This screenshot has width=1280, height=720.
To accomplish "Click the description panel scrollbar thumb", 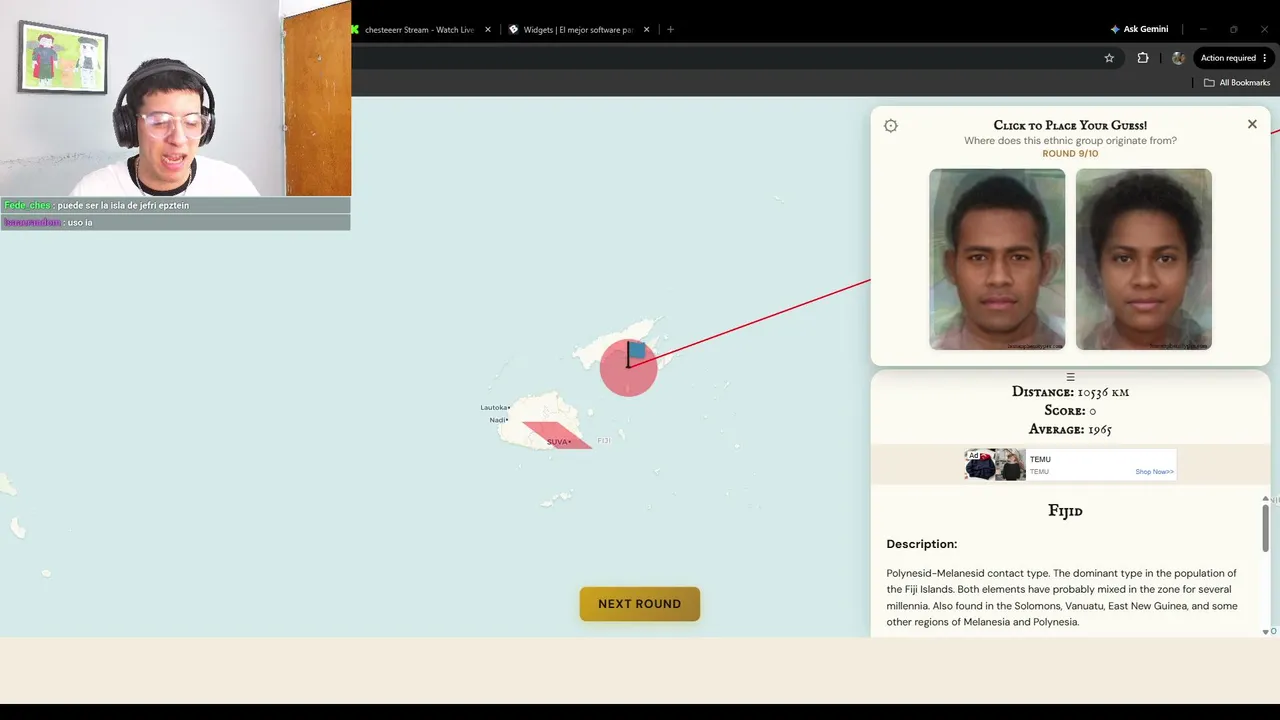I will pyautogui.click(x=1265, y=527).
